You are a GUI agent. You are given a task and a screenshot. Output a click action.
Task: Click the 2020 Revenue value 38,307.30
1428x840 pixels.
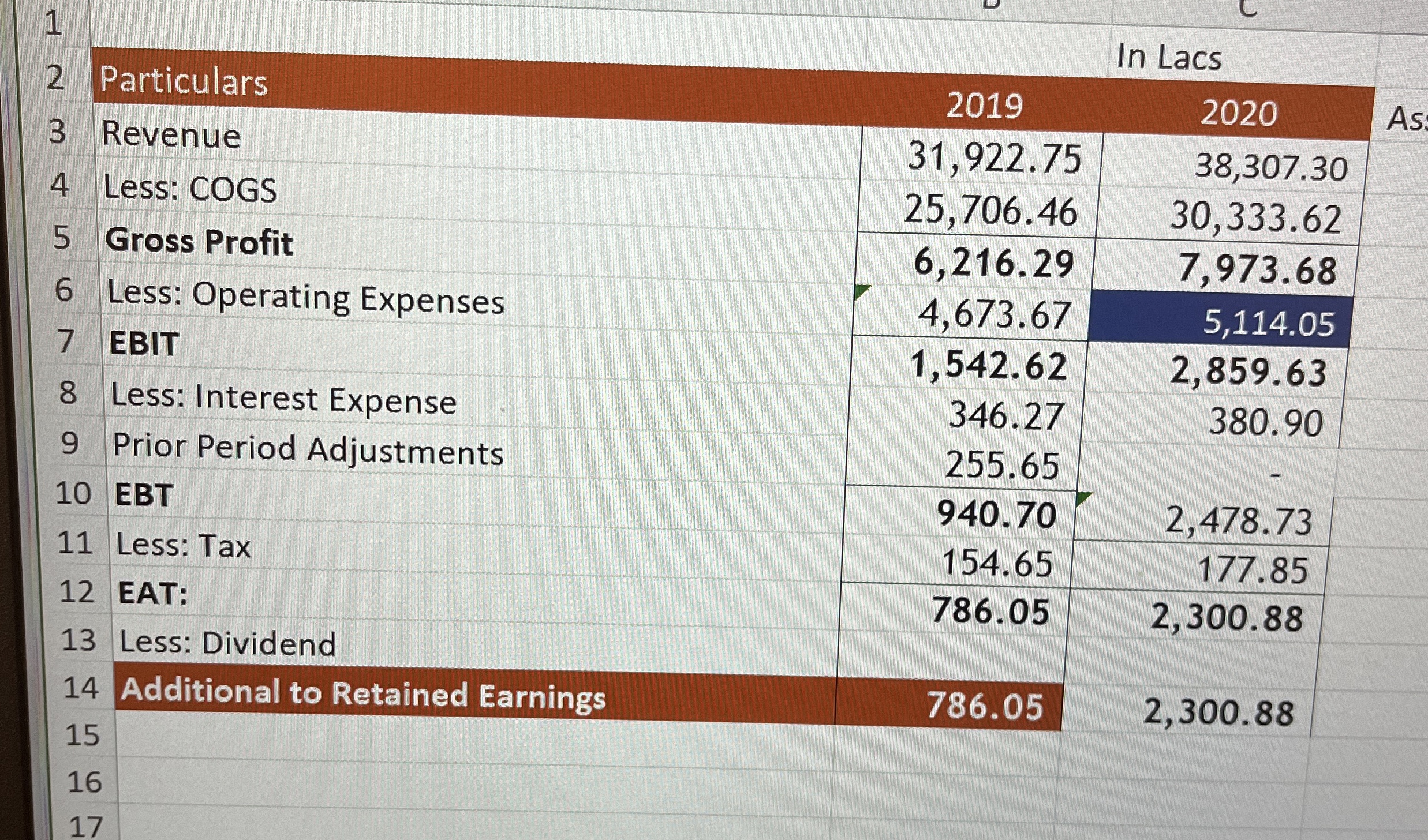coord(1270,167)
